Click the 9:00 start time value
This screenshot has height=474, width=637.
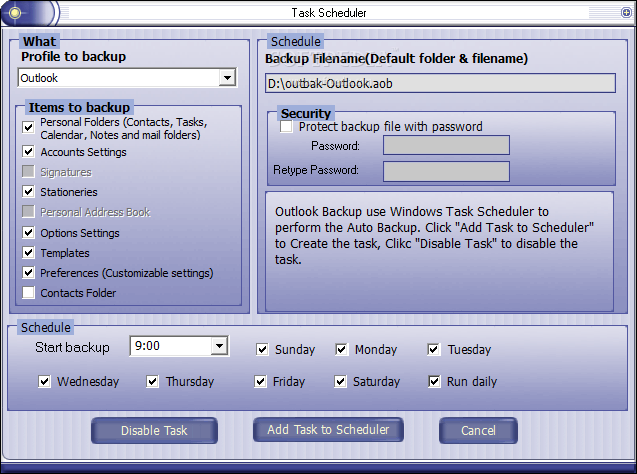pos(147,346)
